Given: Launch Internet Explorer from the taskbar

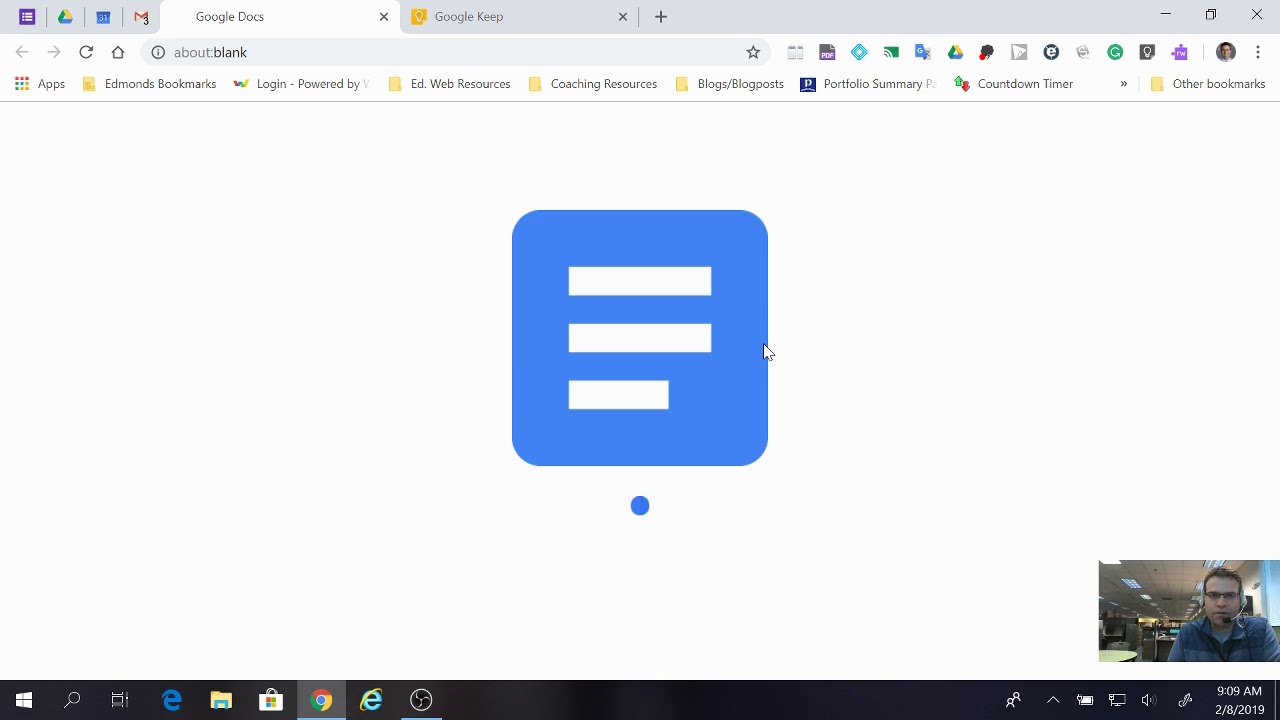Looking at the screenshot, I should pyautogui.click(x=371, y=700).
